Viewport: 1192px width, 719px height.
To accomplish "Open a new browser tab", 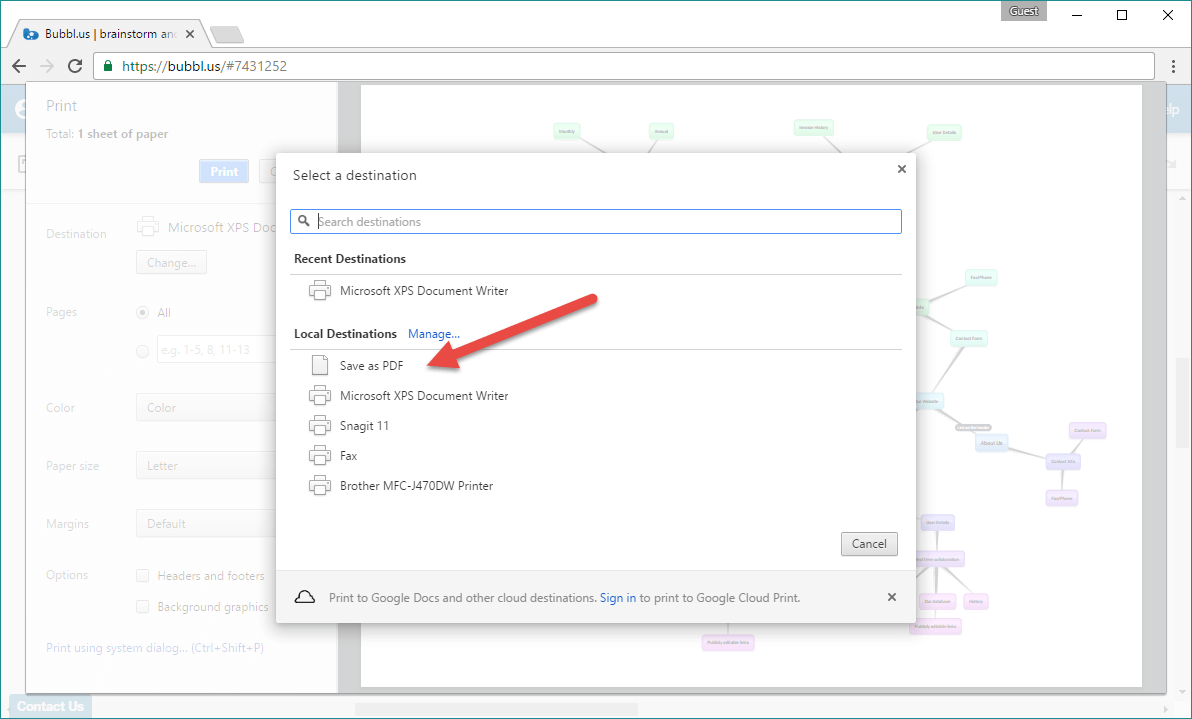I will pos(227,34).
